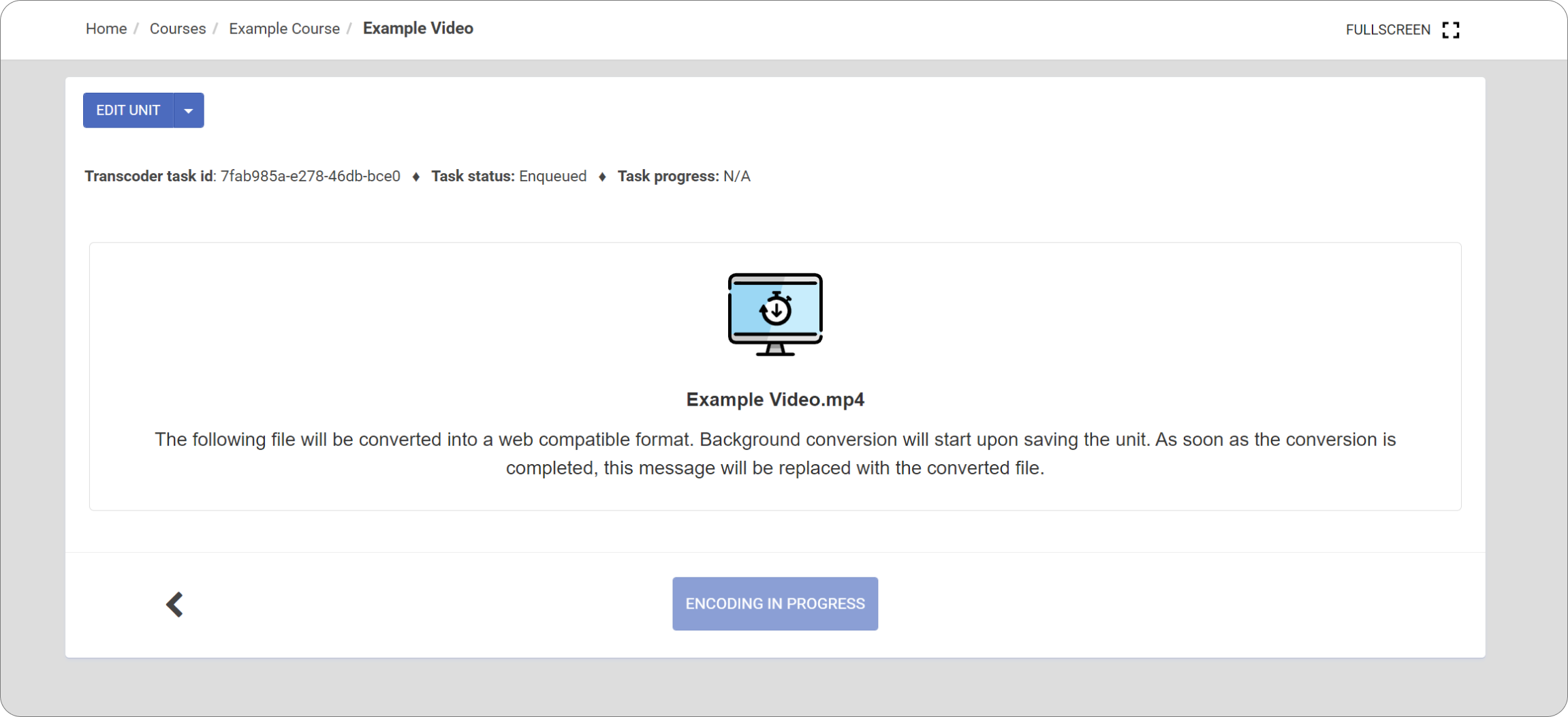Go to previous unit with left chevron

point(175,605)
